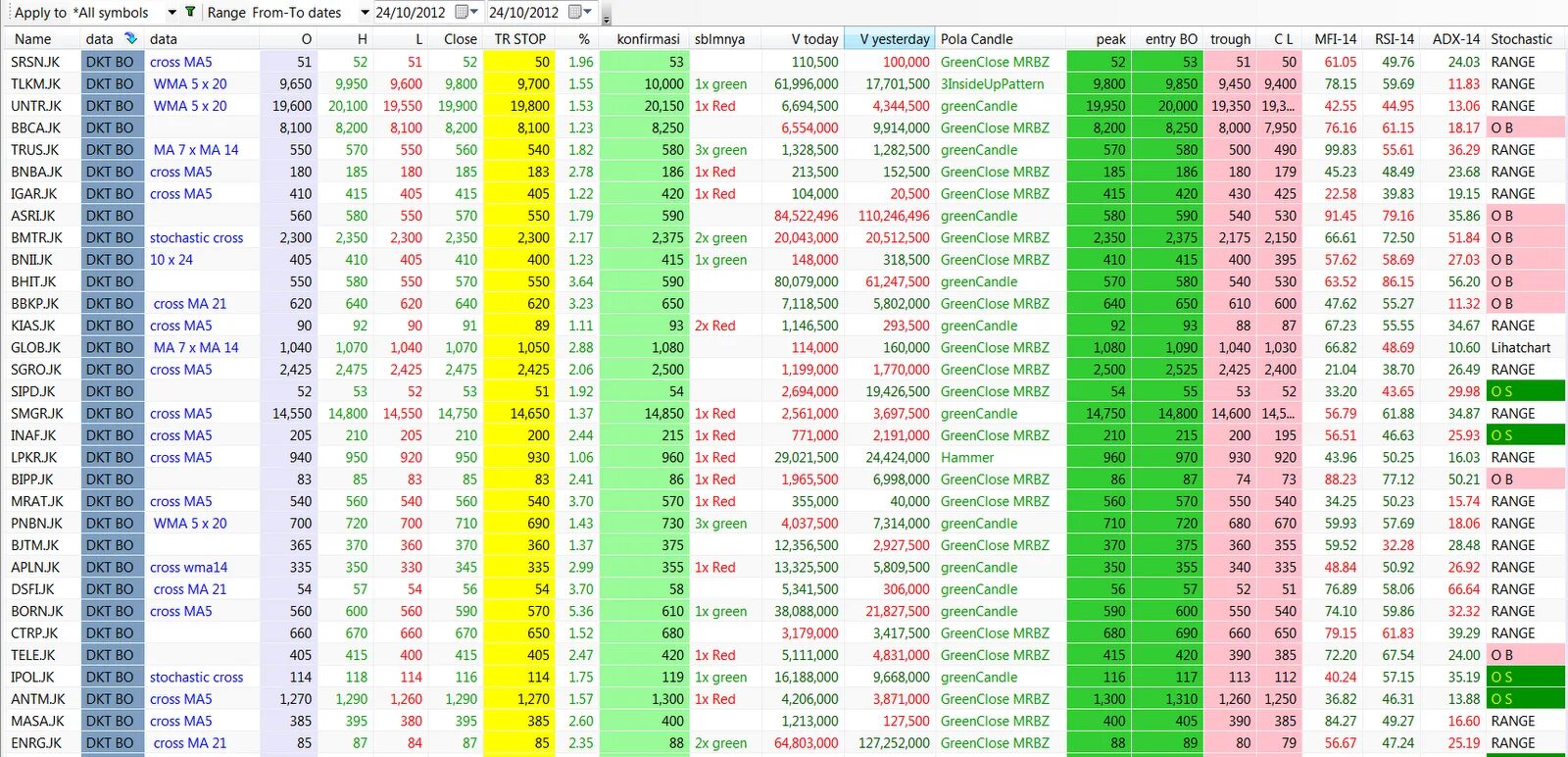Image resolution: width=1568 pixels, height=757 pixels.
Task: Open the filter settings funnel icon
Action: (x=190, y=13)
